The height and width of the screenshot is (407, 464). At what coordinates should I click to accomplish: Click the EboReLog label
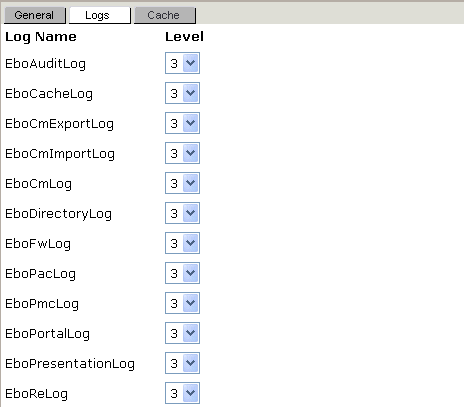(x=36, y=394)
